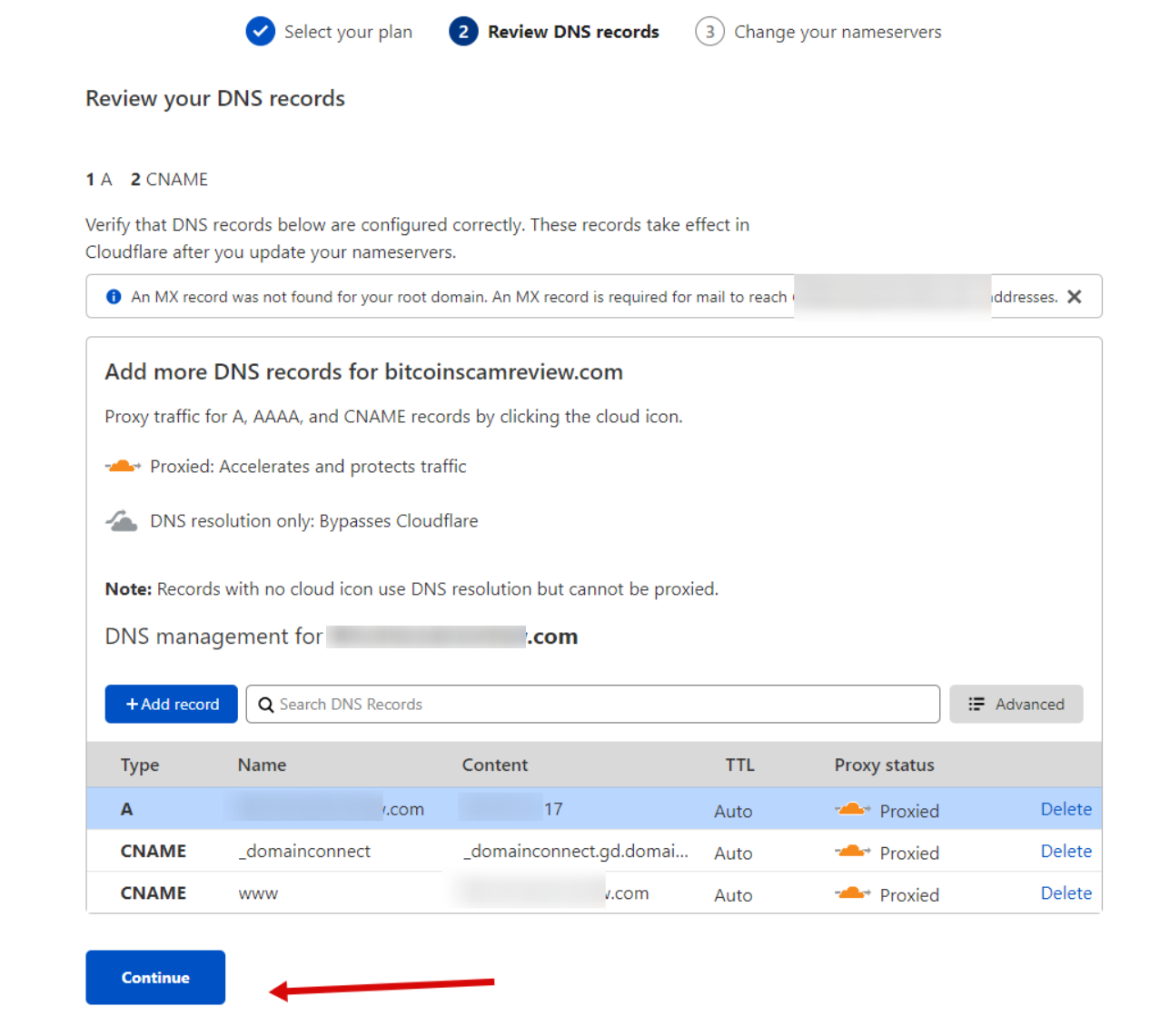Image resolution: width=1160 pixels, height=1036 pixels.
Task: Click the Proxied label in the www row
Action: click(x=909, y=895)
